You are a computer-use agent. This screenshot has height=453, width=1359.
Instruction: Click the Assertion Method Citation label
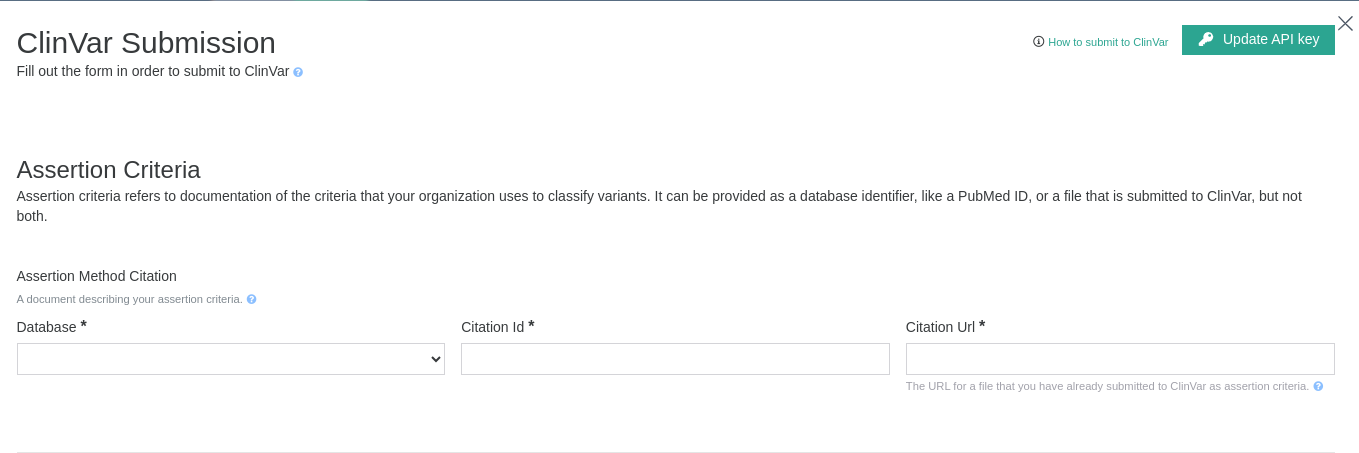coord(96,276)
